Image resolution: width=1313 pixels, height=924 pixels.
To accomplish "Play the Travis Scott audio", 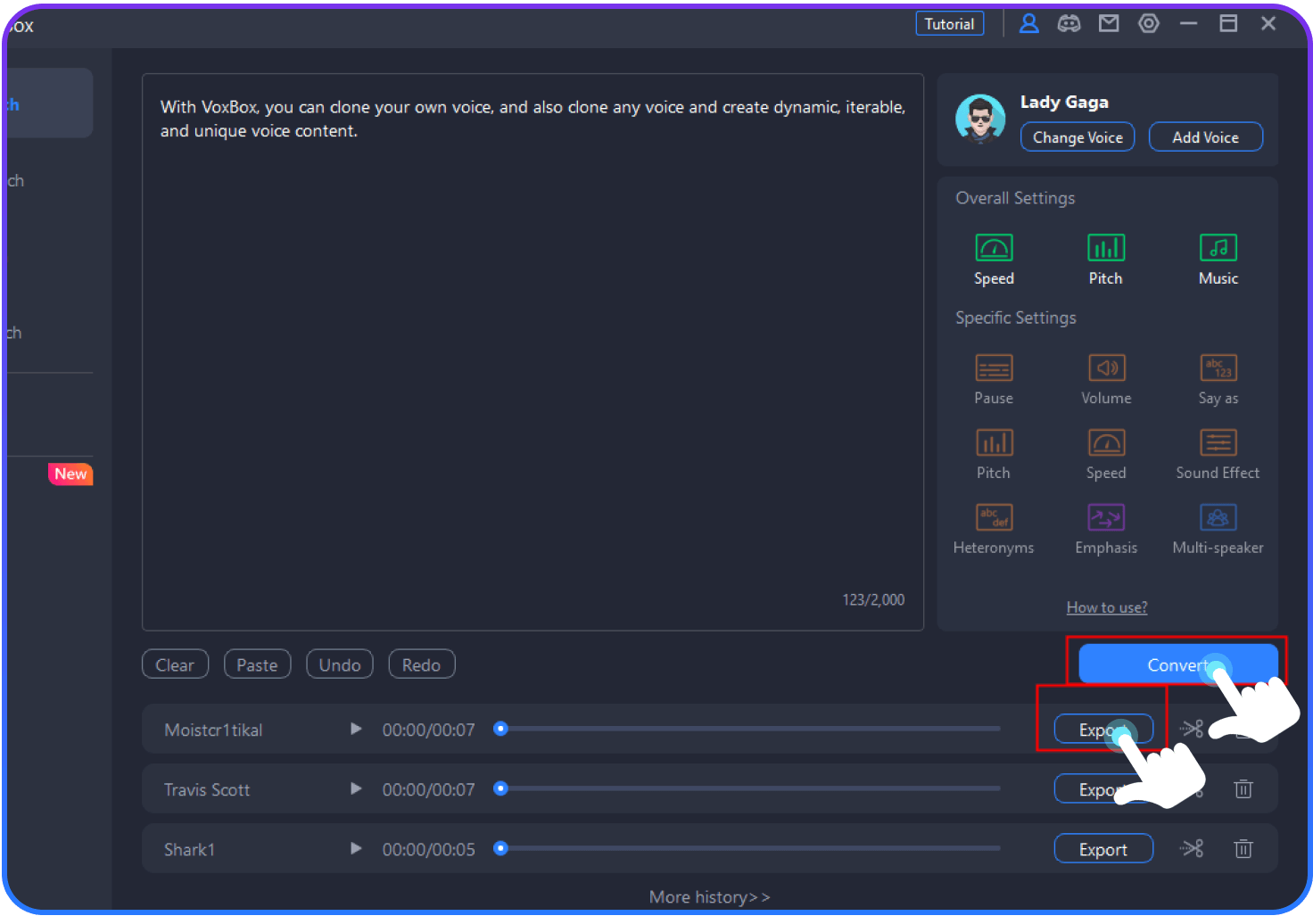I will (356, 788).
